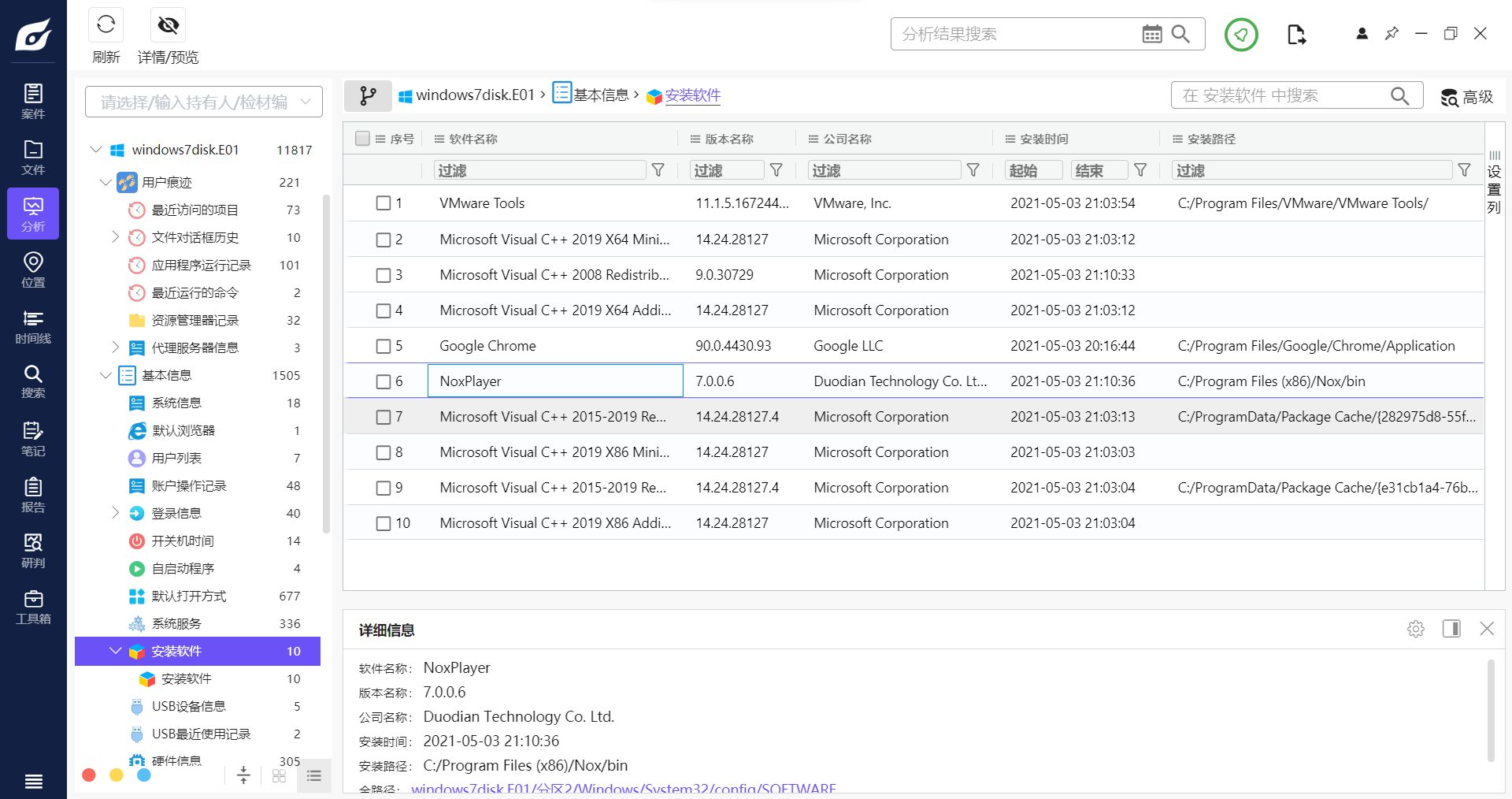Open the 搜索 (search) sidebar section

click(x=33, y=381)
